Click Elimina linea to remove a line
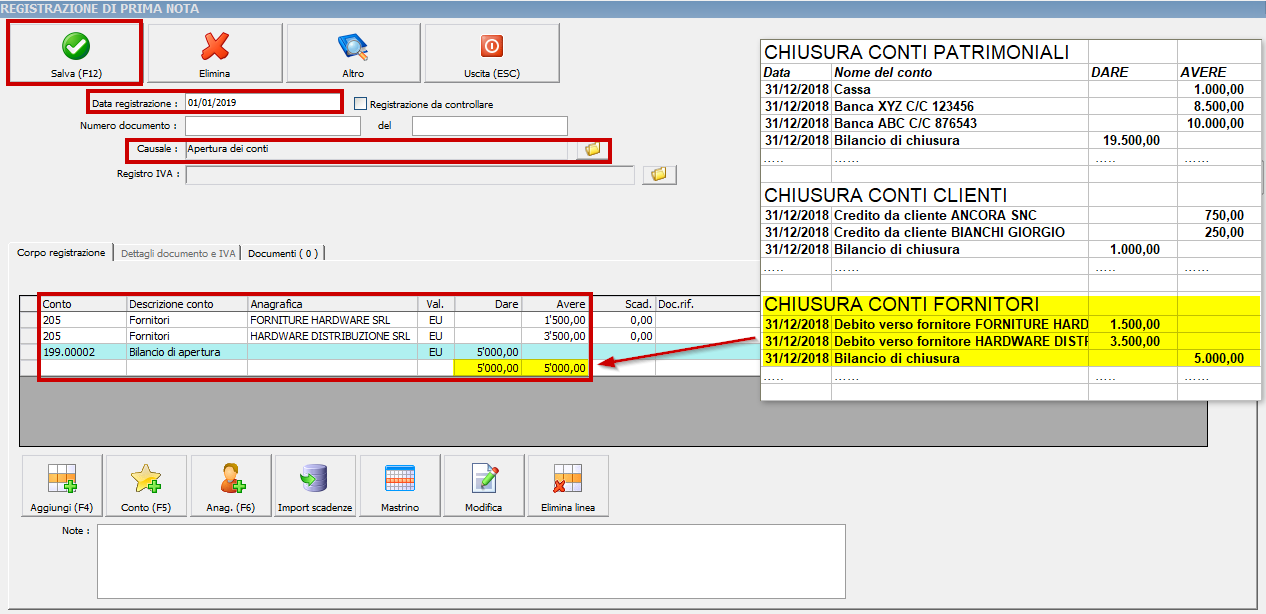This screenshot has height=614, width=1266. (568, 485)
